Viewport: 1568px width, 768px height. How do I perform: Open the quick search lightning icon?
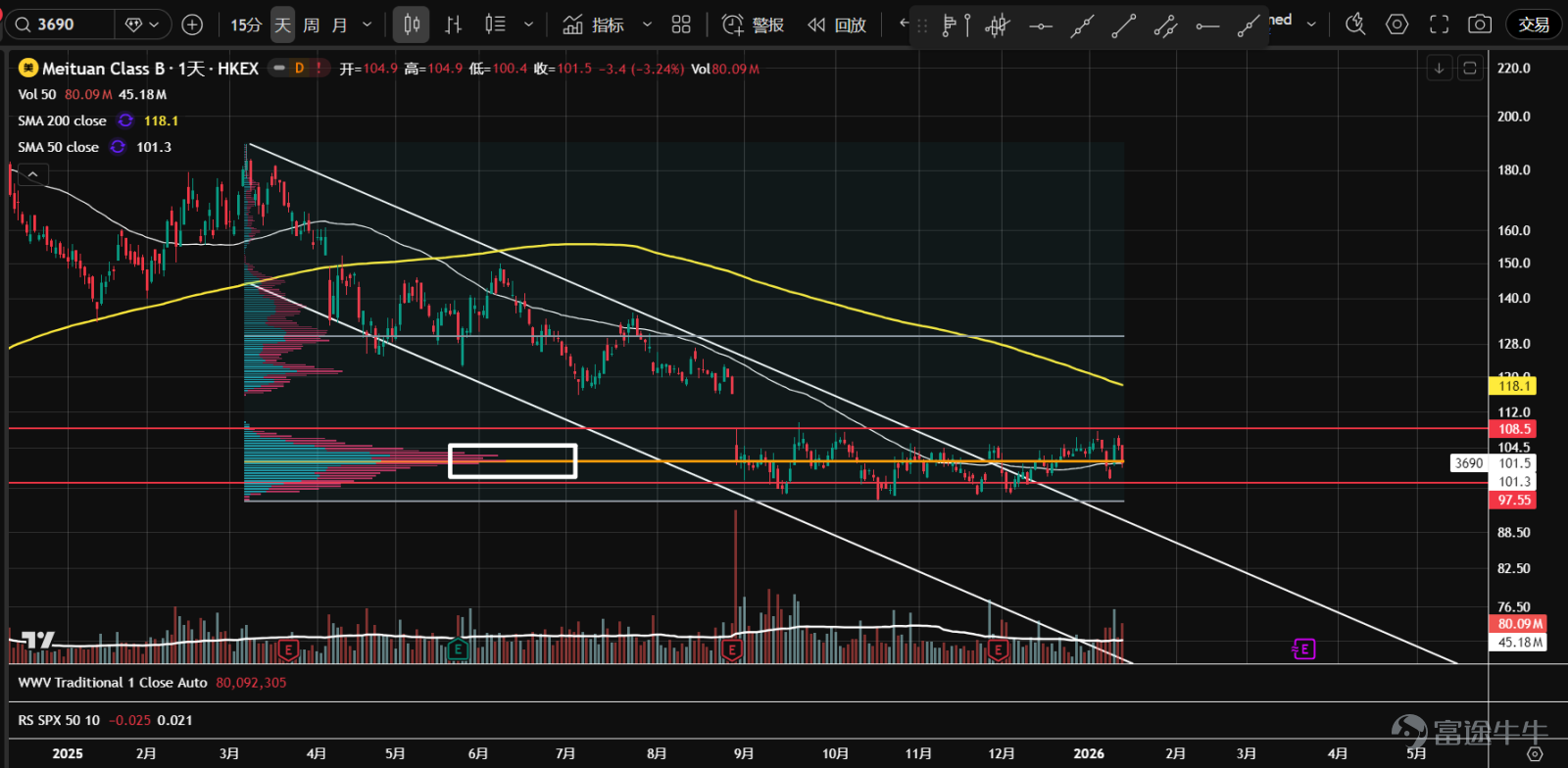(x=1355, y=24)
